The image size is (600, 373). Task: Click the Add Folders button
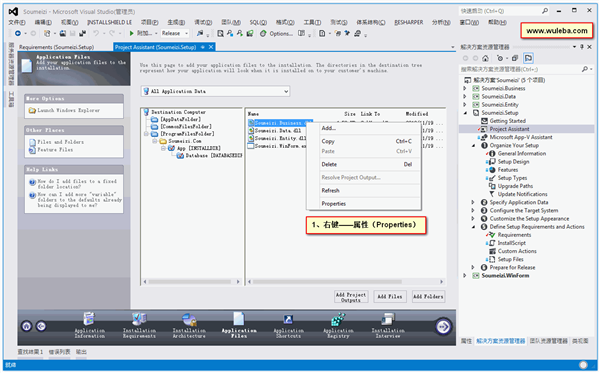coord(428,296)
